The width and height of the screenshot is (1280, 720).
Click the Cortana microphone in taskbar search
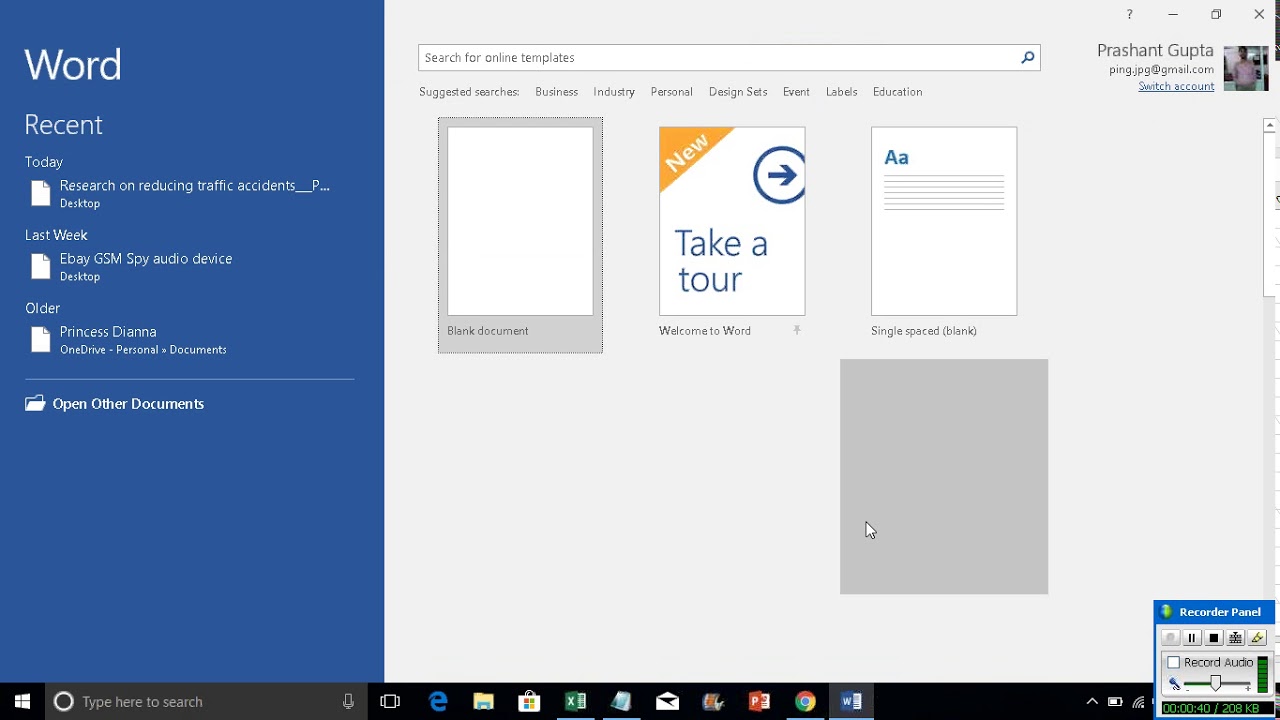pyautogui.click(x=348, y=702)
